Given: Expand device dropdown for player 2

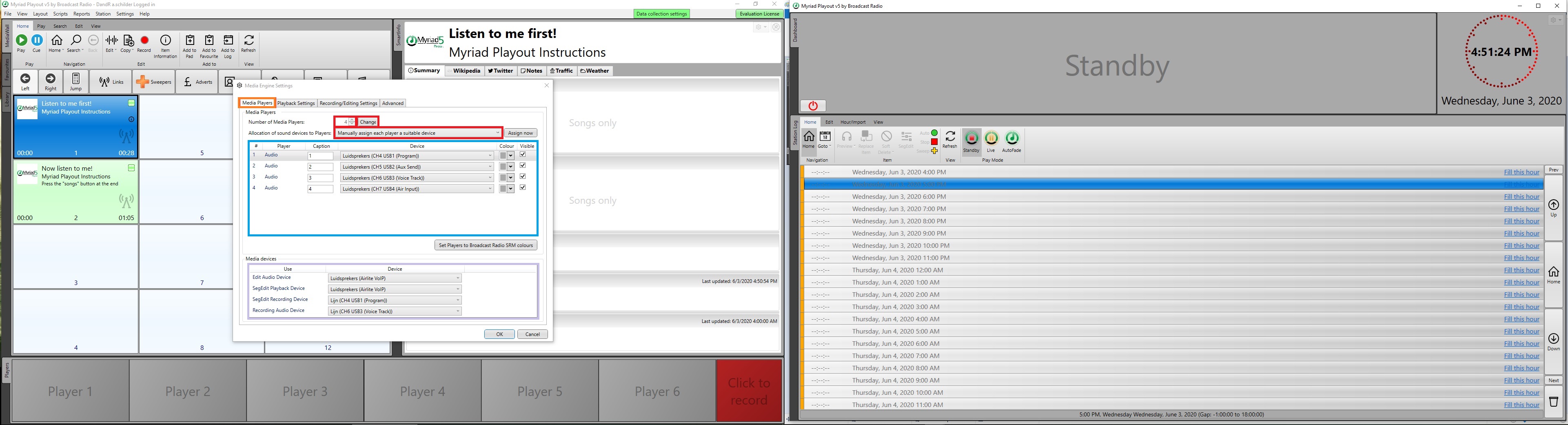Looking at the screenshot, I should click(x=490, y=167).
